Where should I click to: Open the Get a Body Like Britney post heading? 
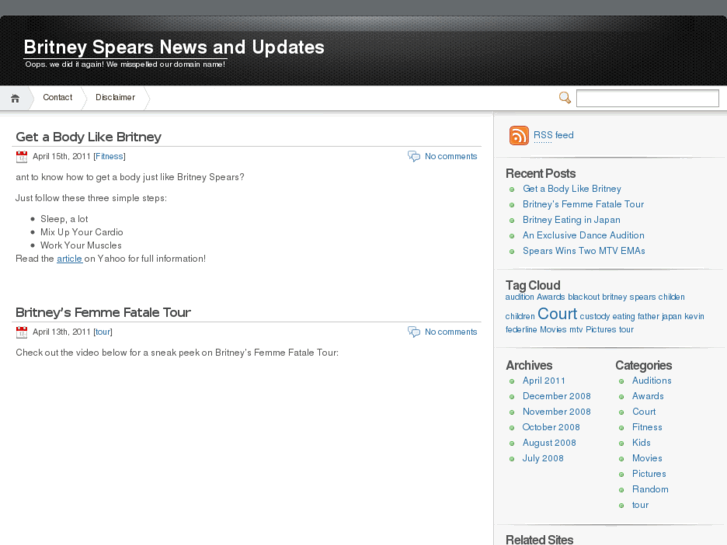click(x=89, y=137)
